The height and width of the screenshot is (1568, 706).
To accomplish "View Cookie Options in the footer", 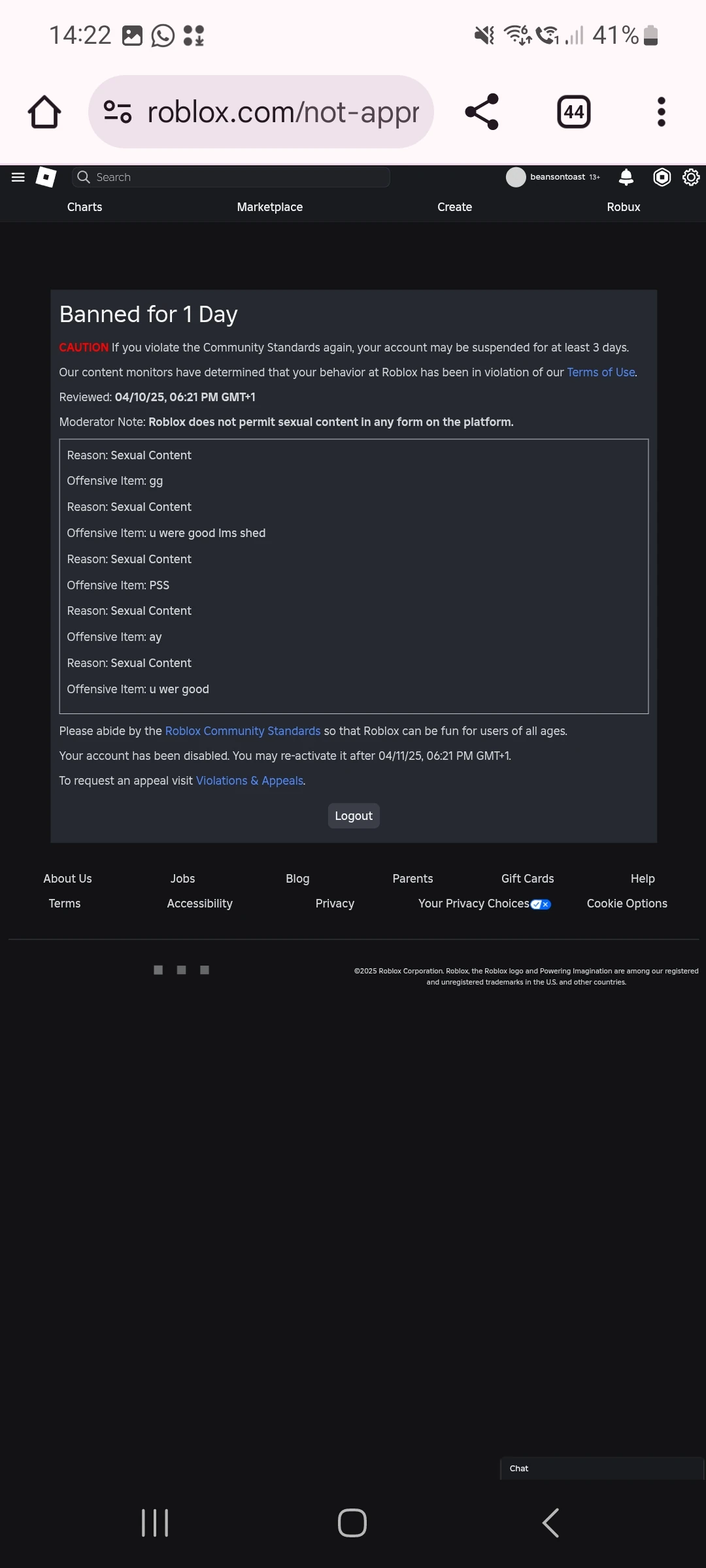I will tap(626, 904).
